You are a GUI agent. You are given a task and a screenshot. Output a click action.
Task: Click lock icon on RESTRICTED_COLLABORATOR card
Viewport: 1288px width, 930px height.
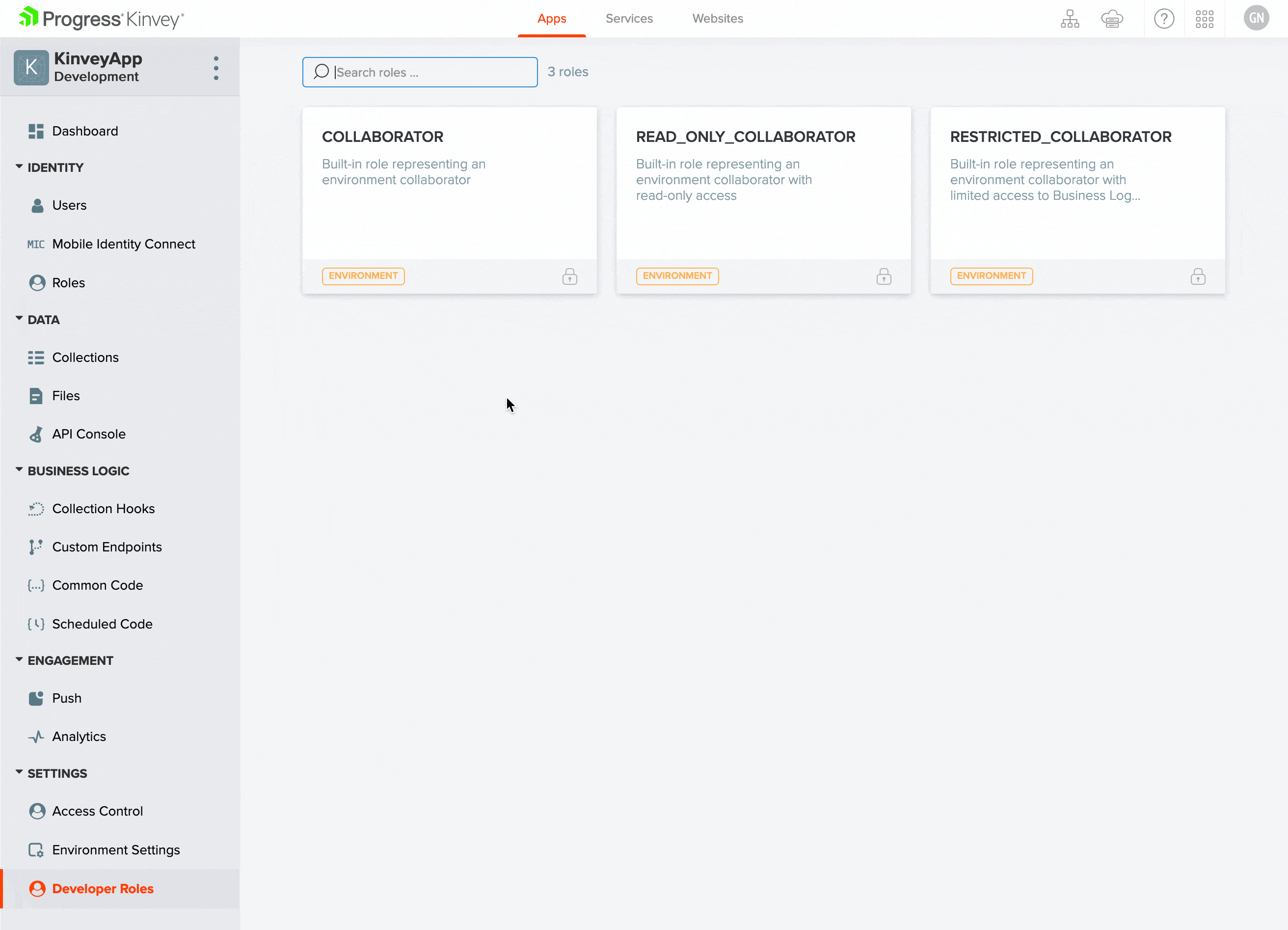(x=1198, y=276)
